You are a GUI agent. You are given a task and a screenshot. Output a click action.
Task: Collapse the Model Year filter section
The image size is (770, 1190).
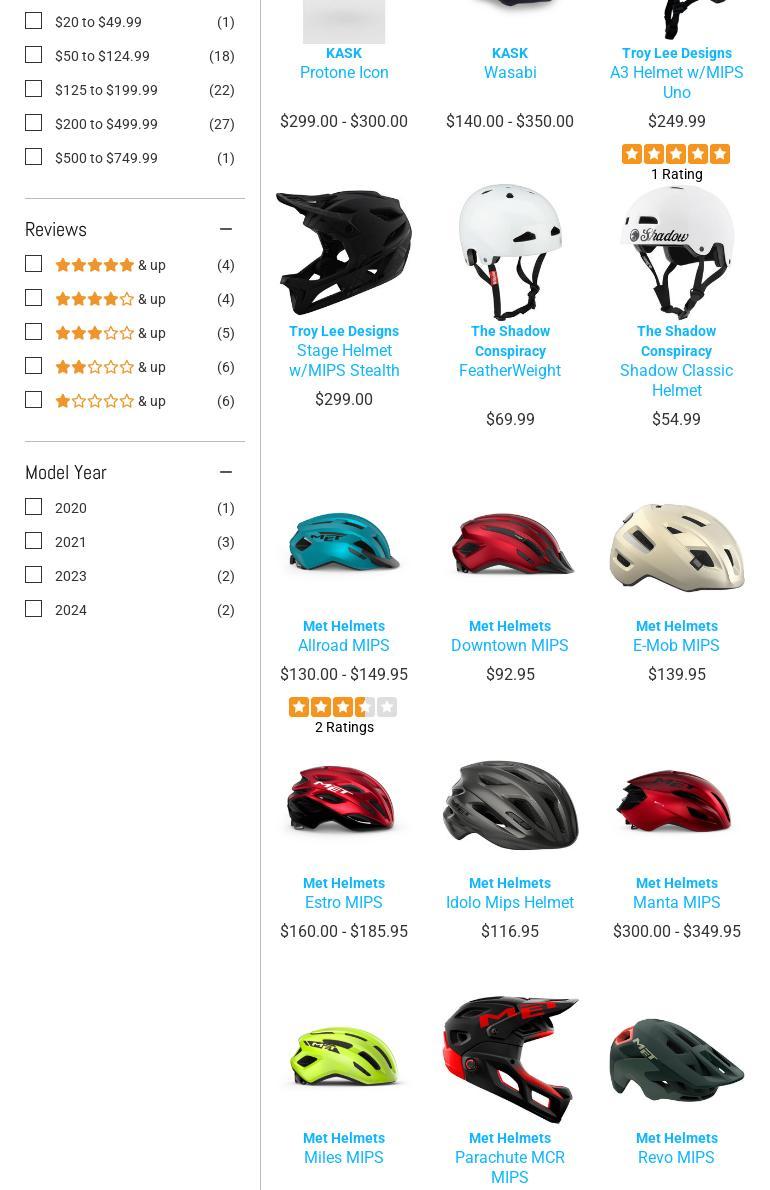click(x=225, y=472)
